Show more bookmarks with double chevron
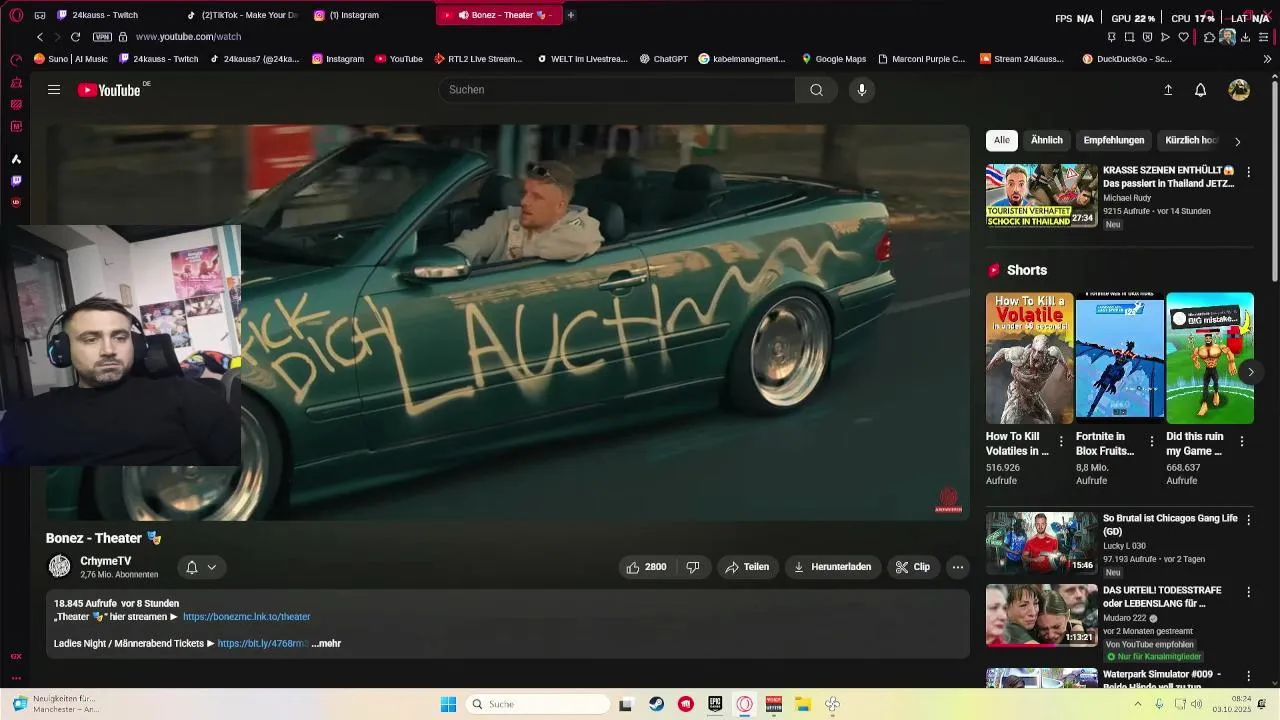The image size is (1280, 720). [1267, 59]
